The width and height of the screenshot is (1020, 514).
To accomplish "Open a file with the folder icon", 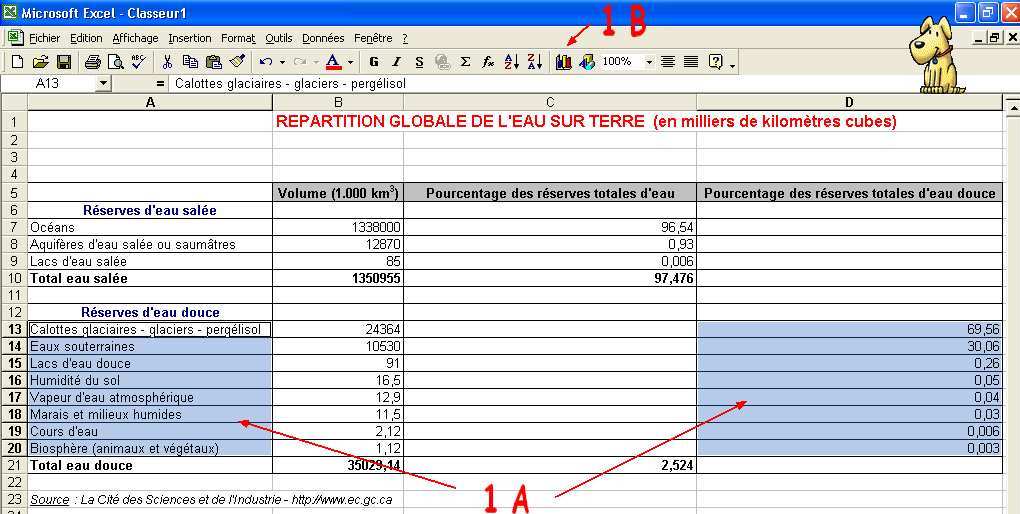I will [x=40, y=62].
